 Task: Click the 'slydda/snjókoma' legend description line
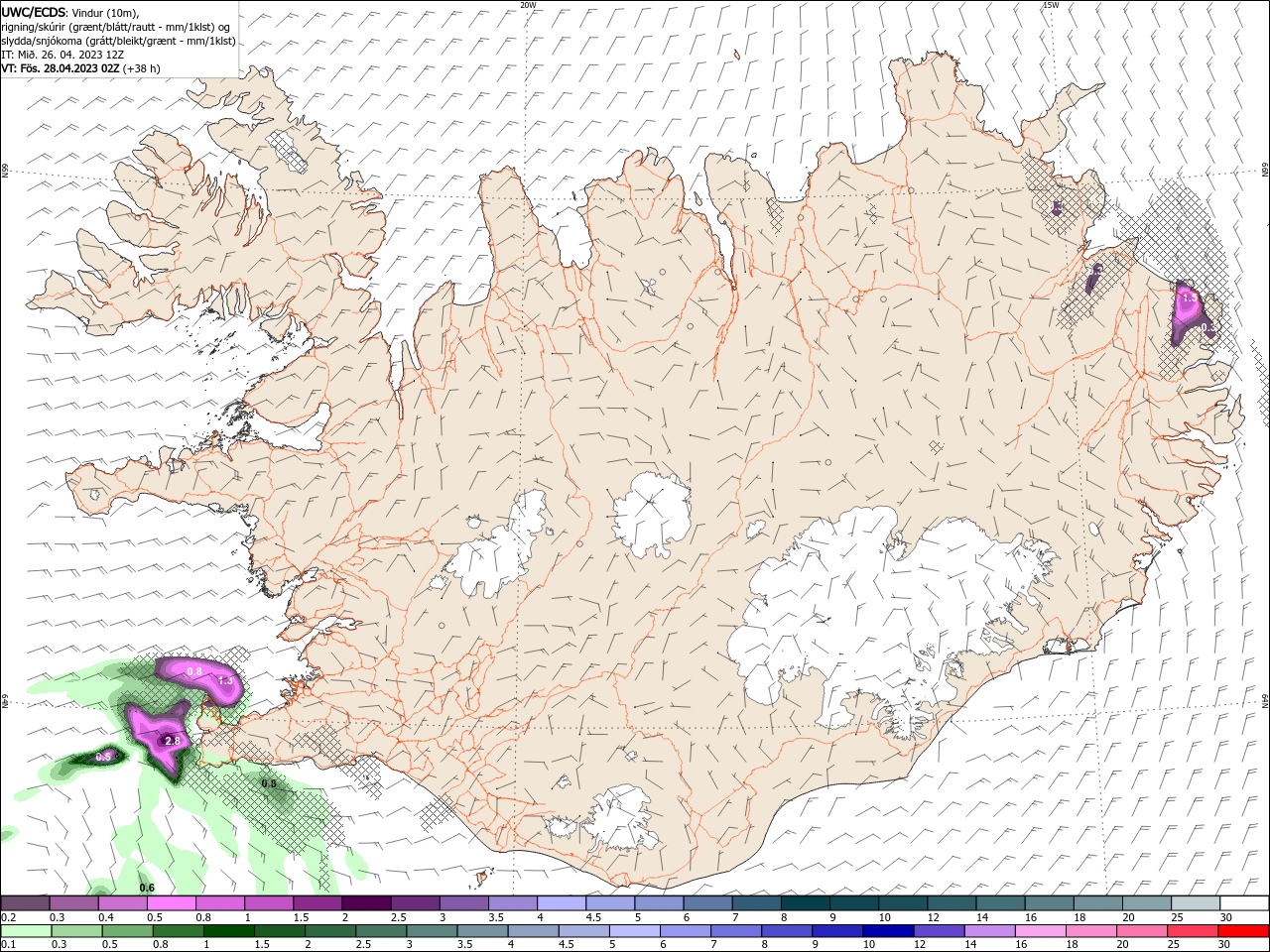click(118, 41)
